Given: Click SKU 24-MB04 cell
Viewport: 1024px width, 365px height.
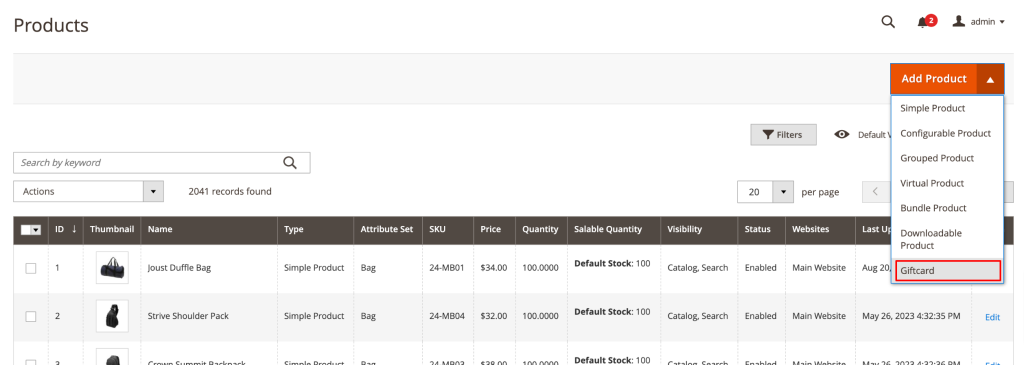Looking at the screenshot, I should (447, 316).
